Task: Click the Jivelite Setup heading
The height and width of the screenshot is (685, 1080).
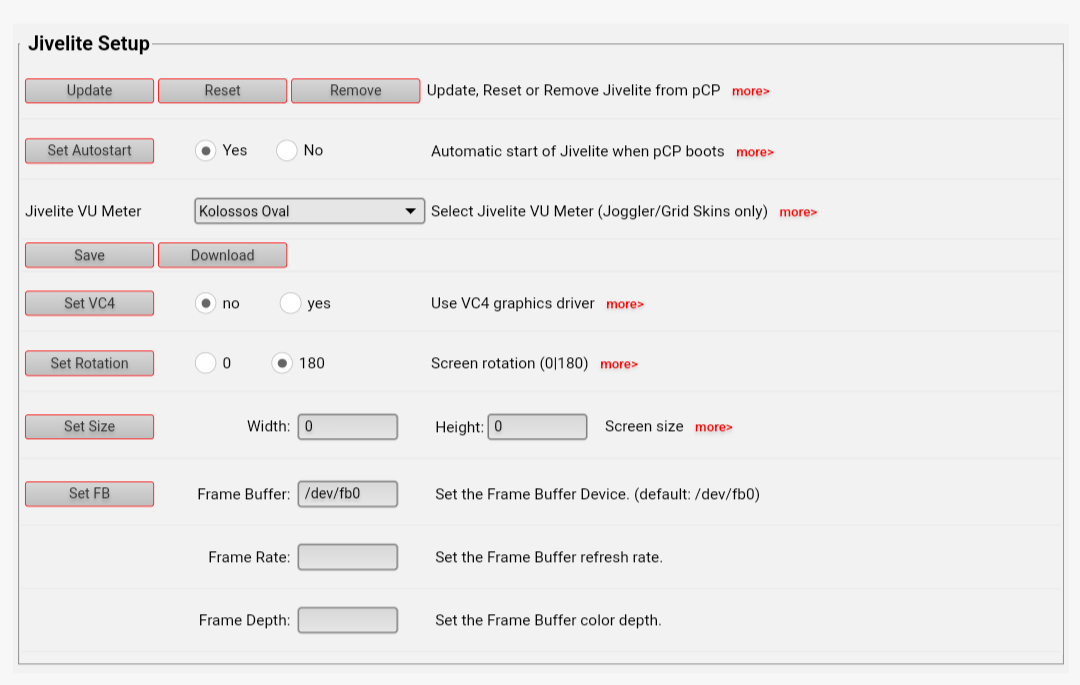Action: pos(89,43)
